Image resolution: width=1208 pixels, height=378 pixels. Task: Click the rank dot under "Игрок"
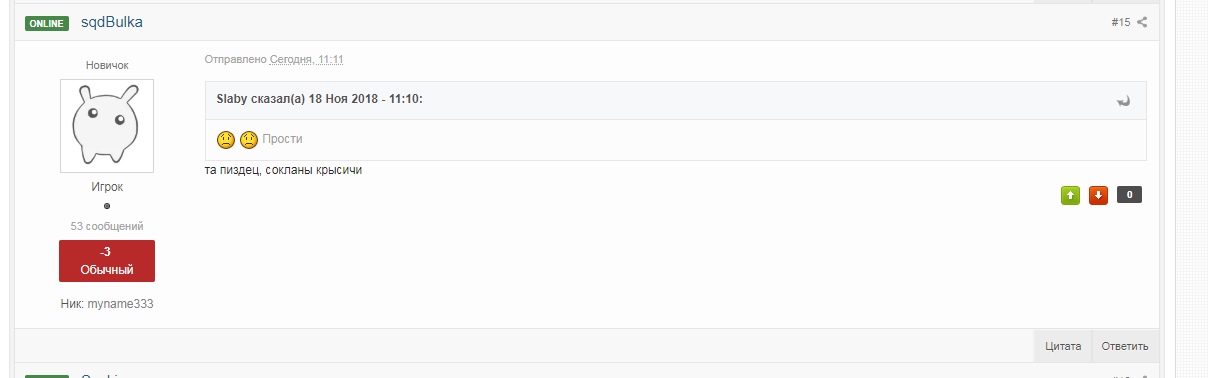point(107,206)
